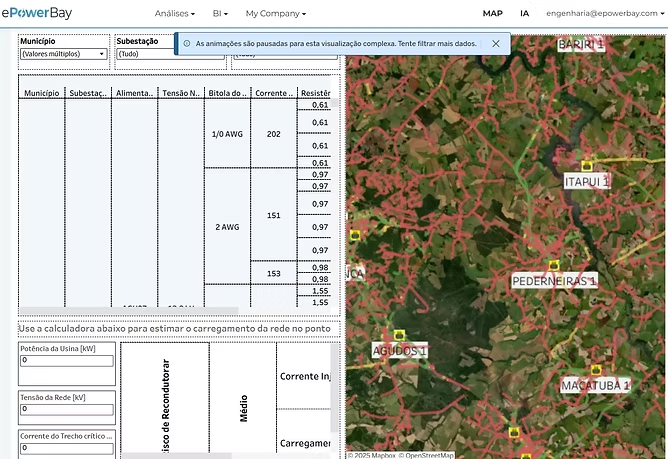Click the Pederneiras 1 substation marker icon

(x=553, y=266)
